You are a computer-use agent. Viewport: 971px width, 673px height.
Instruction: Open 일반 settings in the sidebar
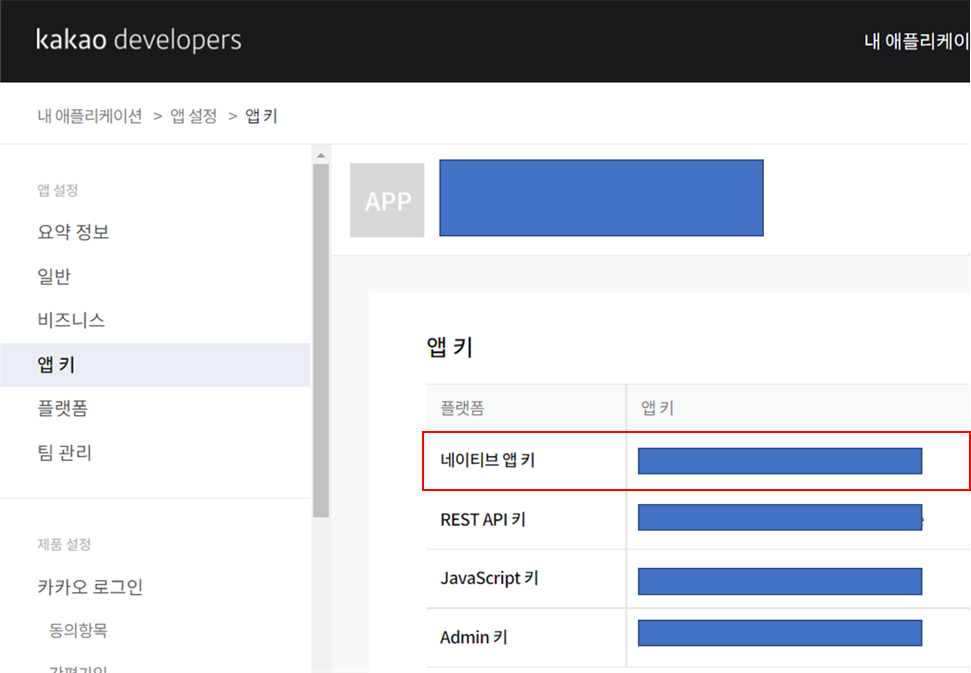54,276
